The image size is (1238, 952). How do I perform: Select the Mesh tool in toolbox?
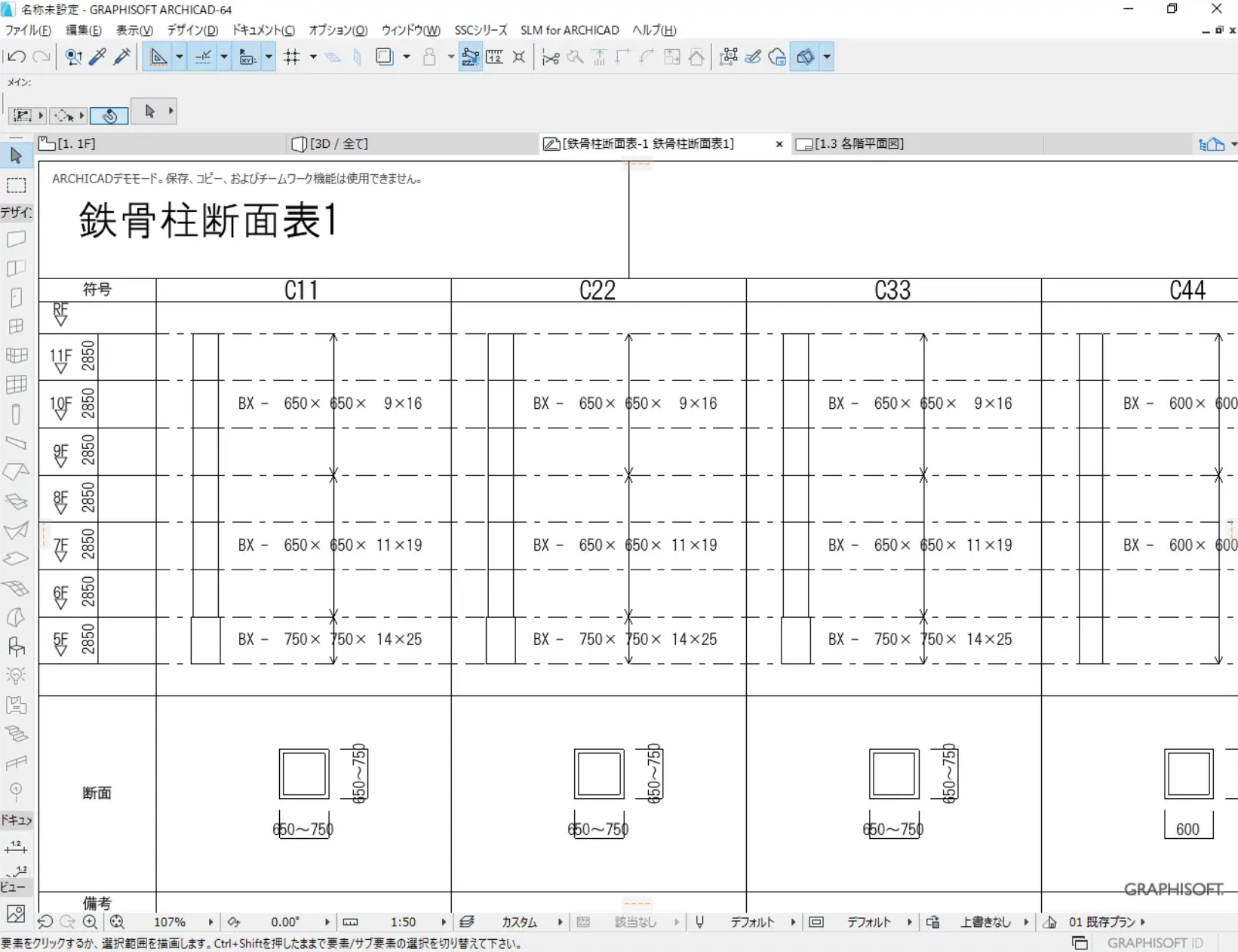16,589
